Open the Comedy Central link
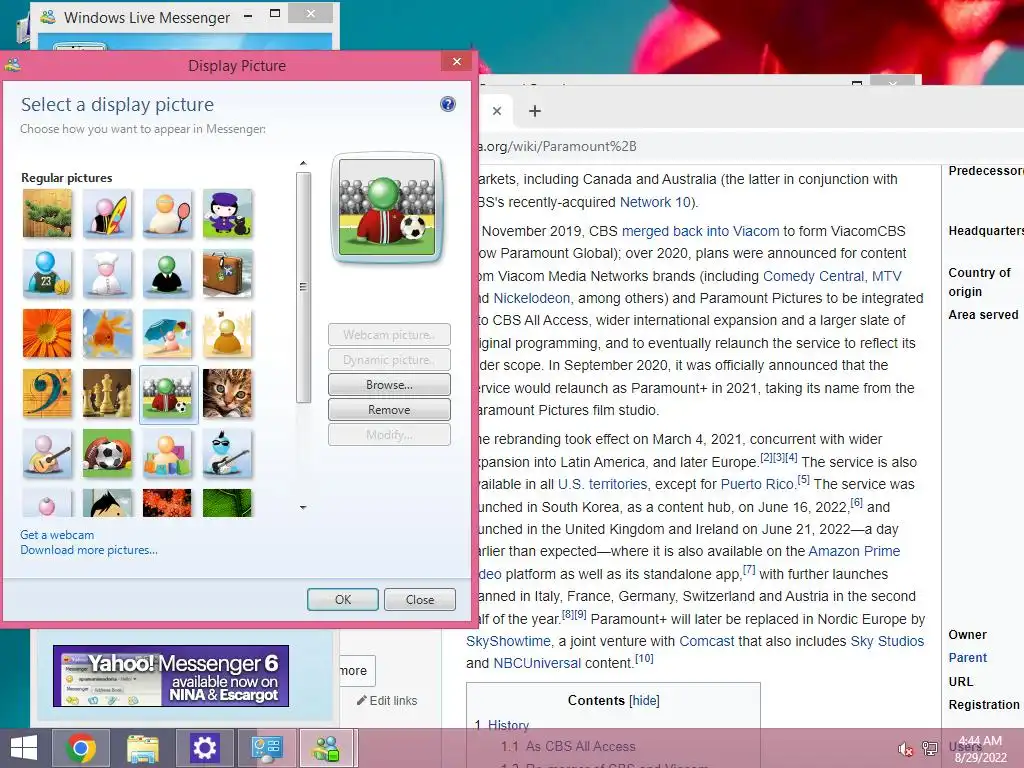Screen dimensions: 1024x768 click(x=813, y=276)
